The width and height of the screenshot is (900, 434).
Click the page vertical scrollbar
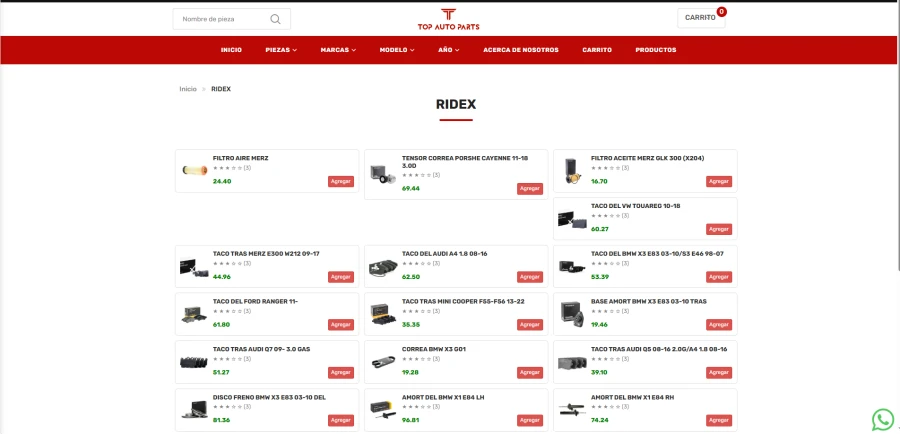897,137
